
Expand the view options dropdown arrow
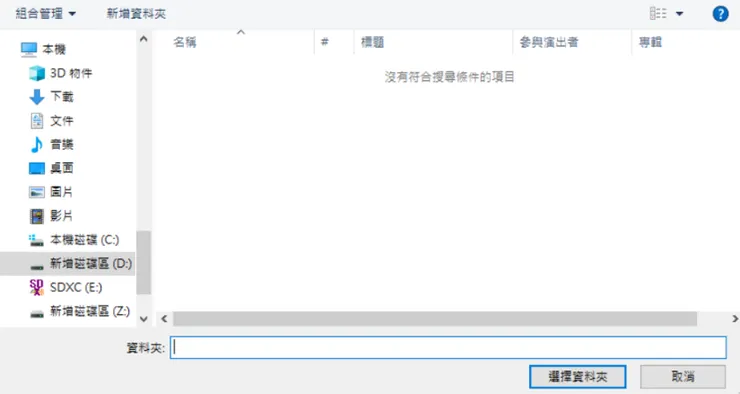680,14
